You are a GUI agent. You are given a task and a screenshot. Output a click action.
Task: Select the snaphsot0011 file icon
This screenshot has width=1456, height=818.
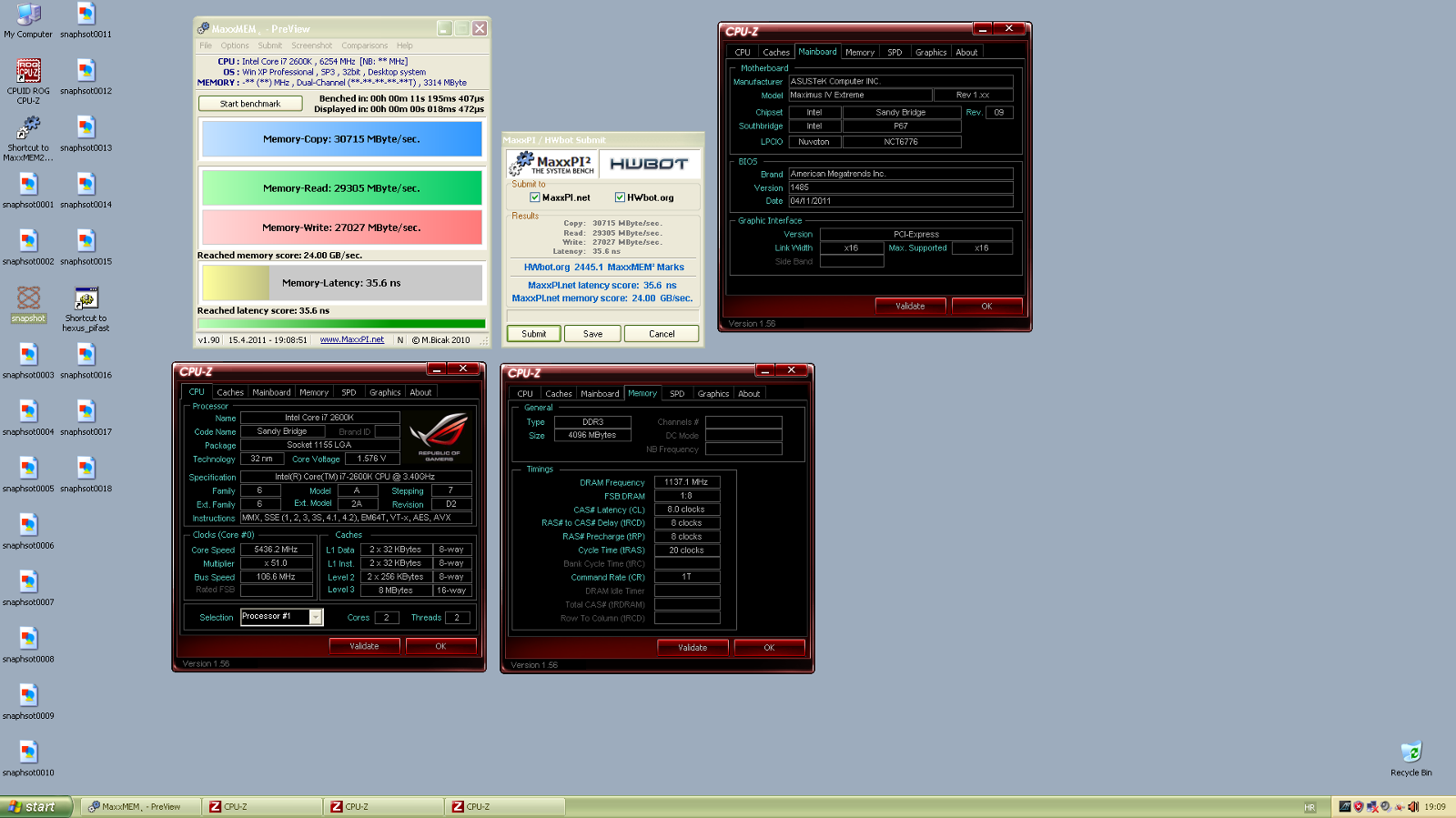click(86, 21)
